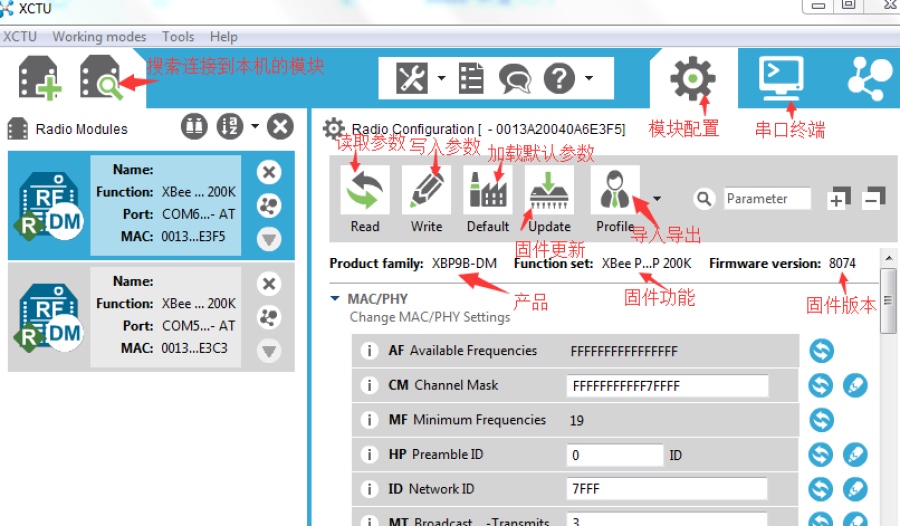Refresh MF Minimum Frequencies value
The width and height of the screenshot is (900, 526).
[821, 420]
